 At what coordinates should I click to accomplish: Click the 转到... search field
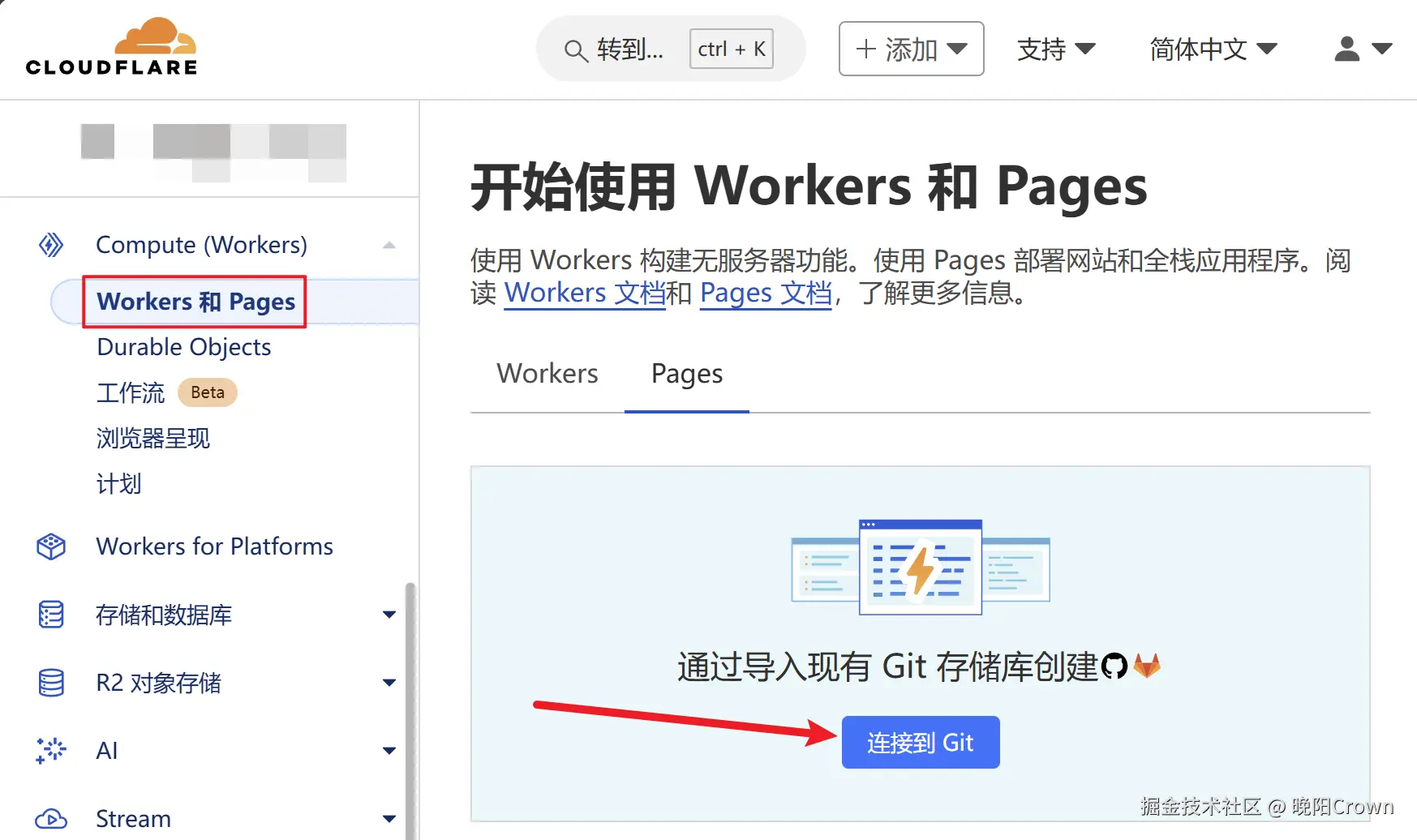671,49
